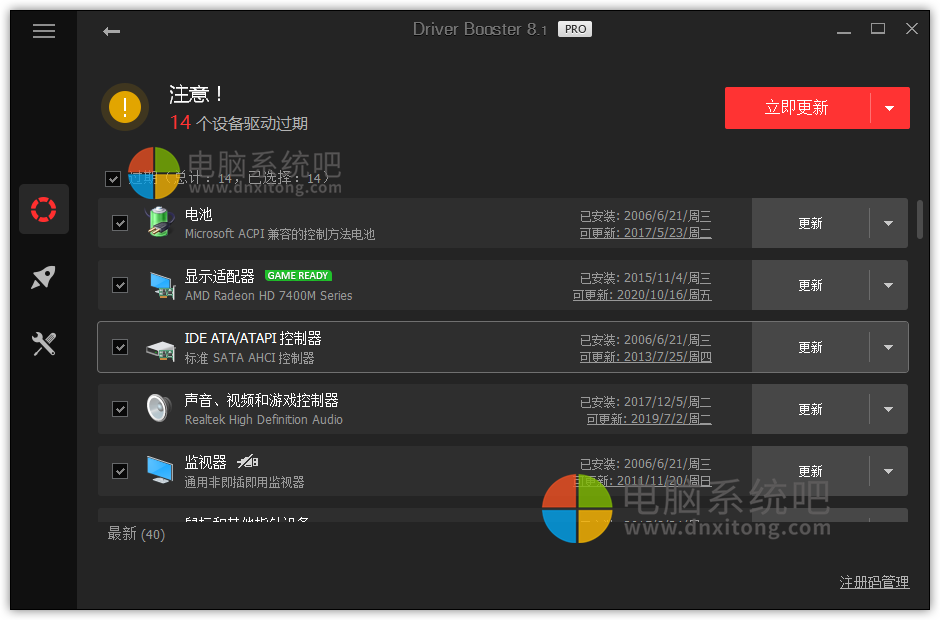Click the yellow warning exclamation icon
Screen dimensions: 940x620
coord(125,107)
